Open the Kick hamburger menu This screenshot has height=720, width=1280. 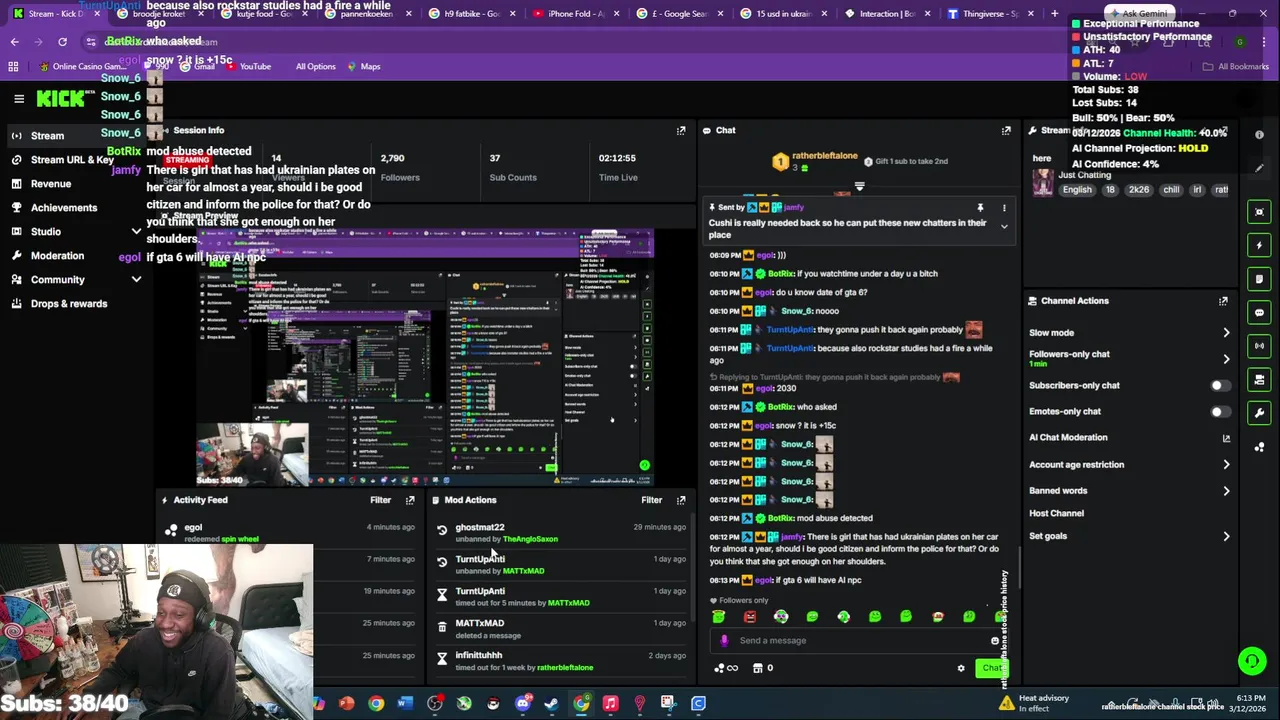pos(19,98)
